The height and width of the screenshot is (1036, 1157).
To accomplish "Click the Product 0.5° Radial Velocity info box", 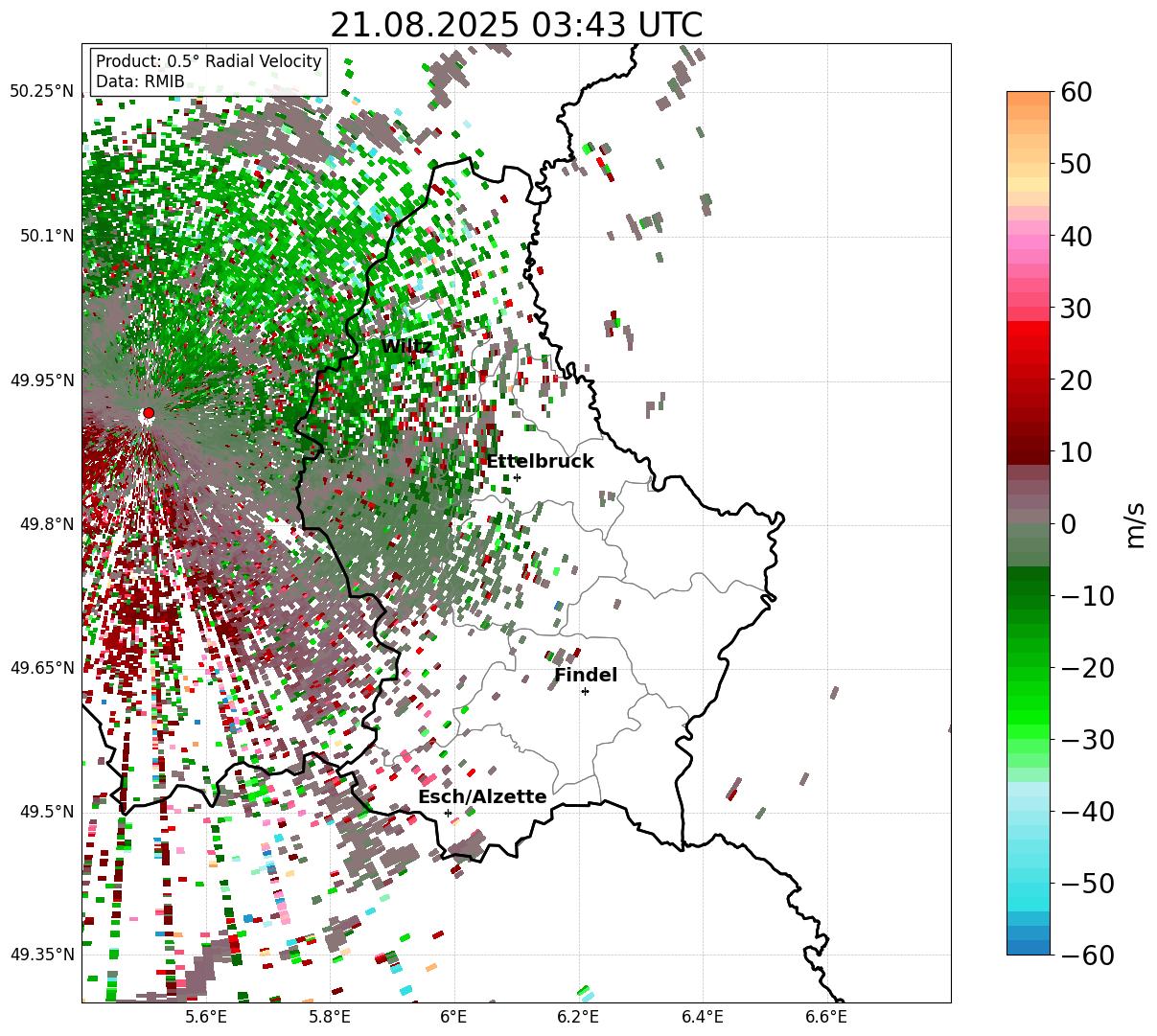I will (209, 72).
